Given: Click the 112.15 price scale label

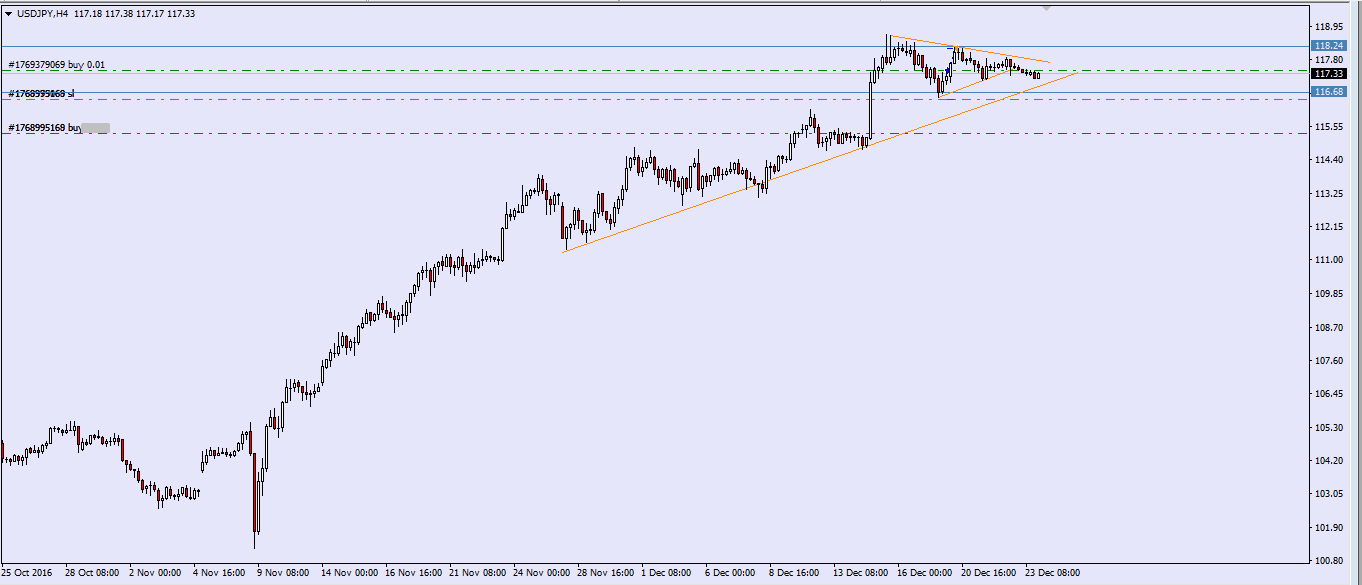Looking at the screenshot, I should coord(1329,227).
